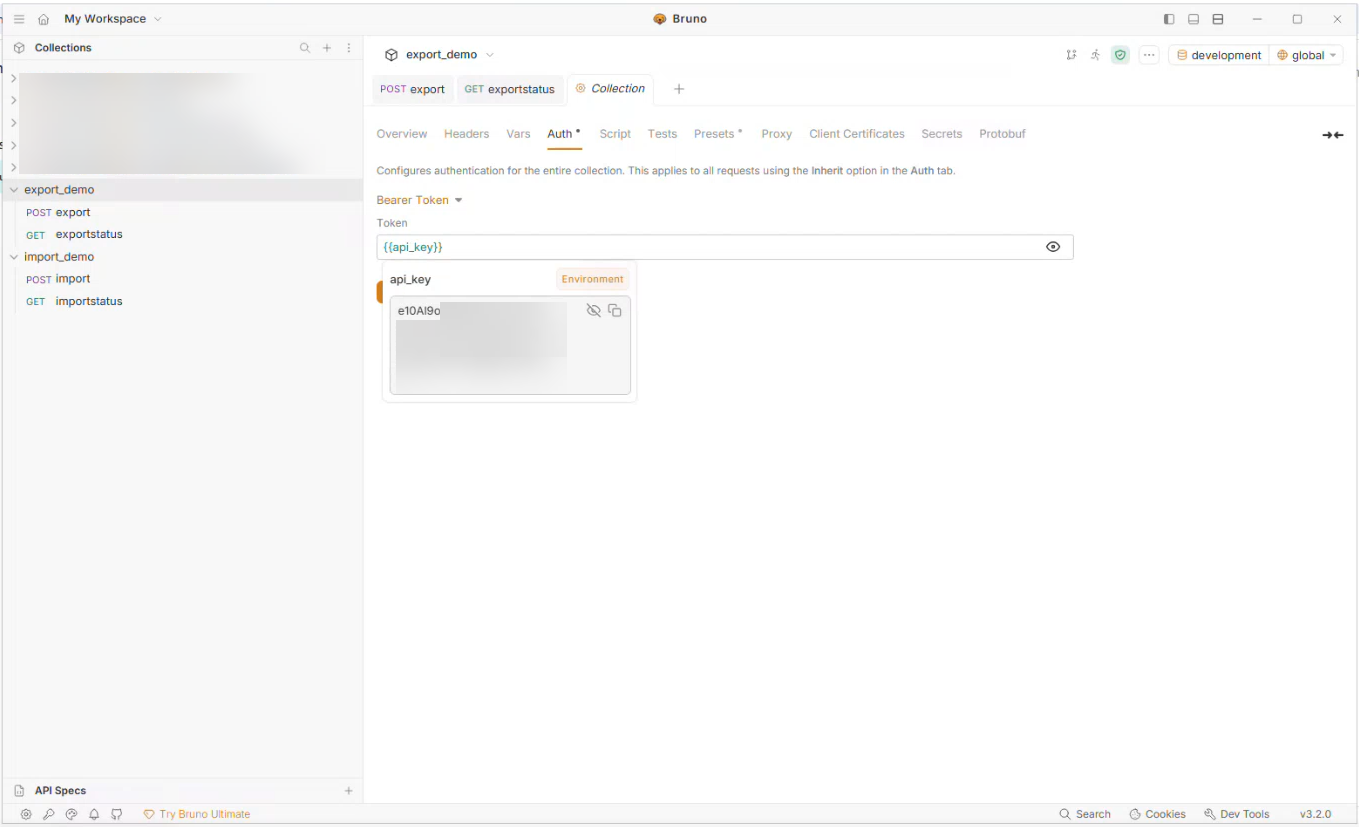Click the api_key name in popup
Screen dimensions: 1359x827
411,280
